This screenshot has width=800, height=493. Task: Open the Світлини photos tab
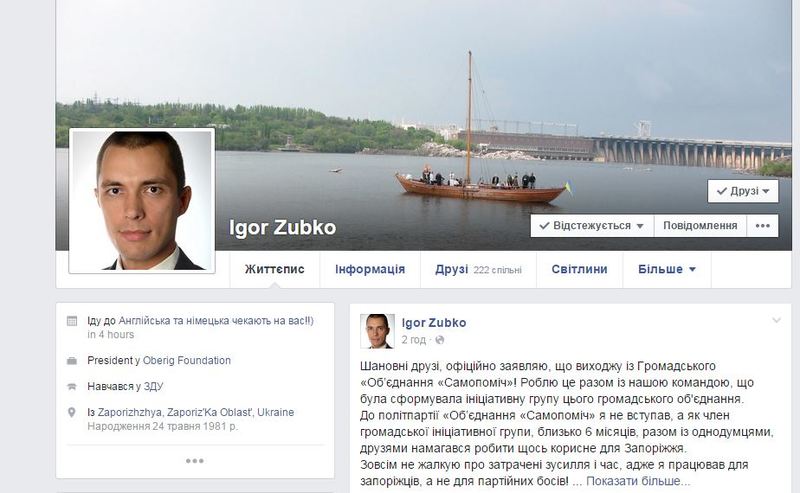tap(579, 269)
